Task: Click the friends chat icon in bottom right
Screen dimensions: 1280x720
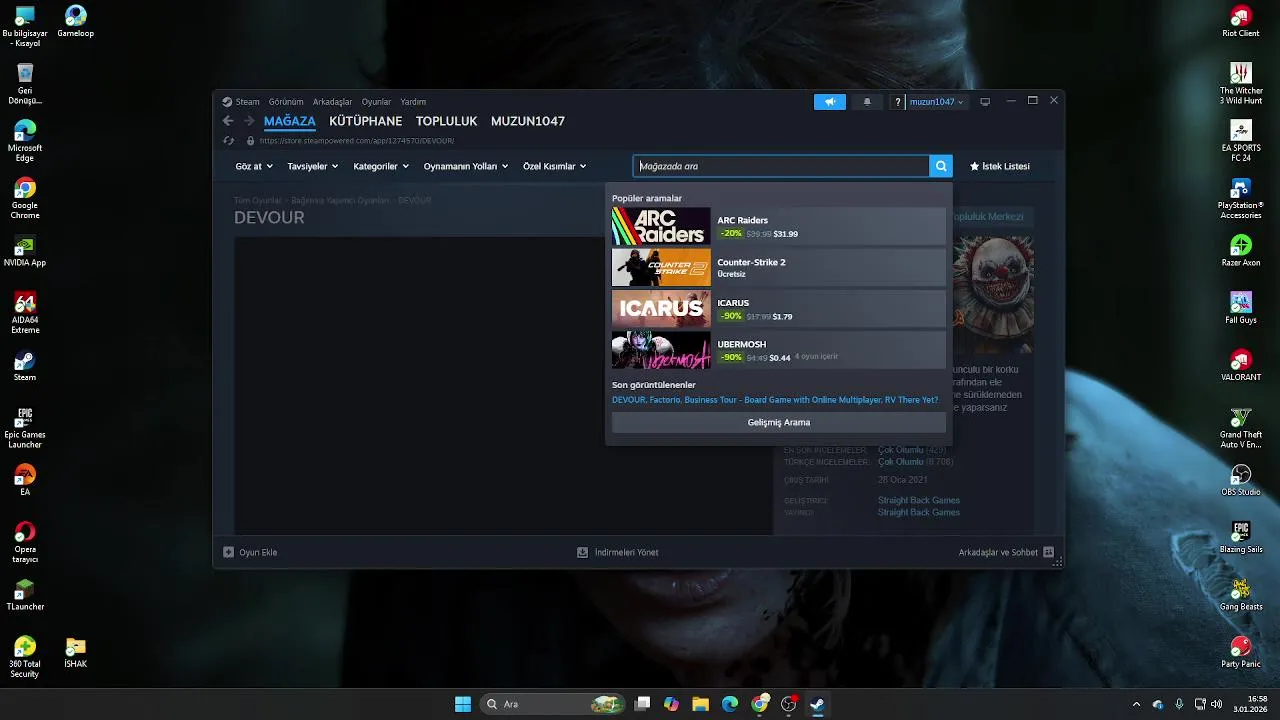Action: [1048, 552]
